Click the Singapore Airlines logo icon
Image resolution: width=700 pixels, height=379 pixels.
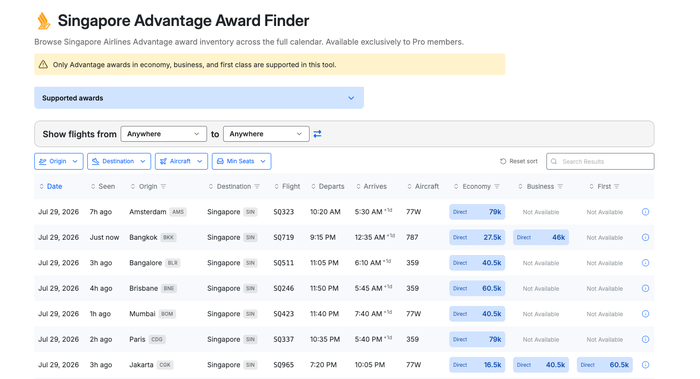[x=43, y=21]
